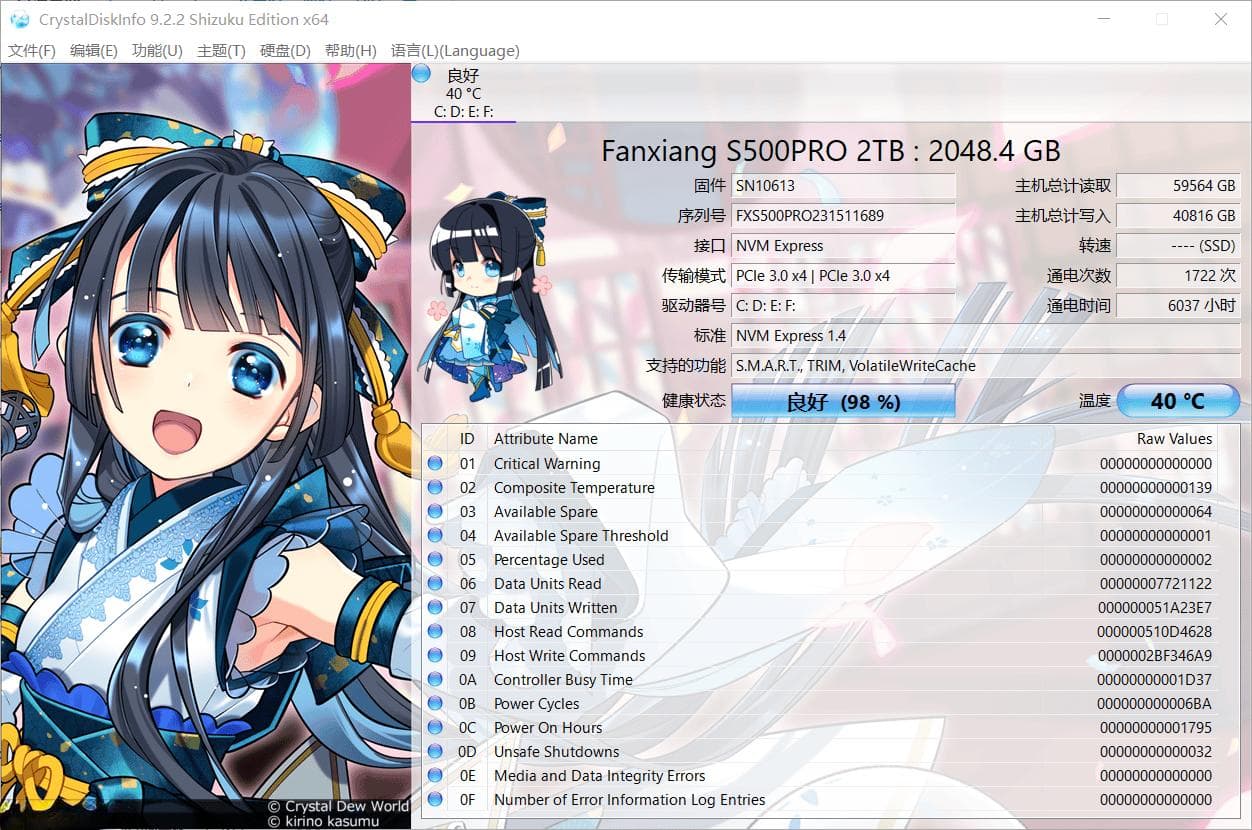
Task: Click the status orb for Host Write Commands
Action: 435,655
